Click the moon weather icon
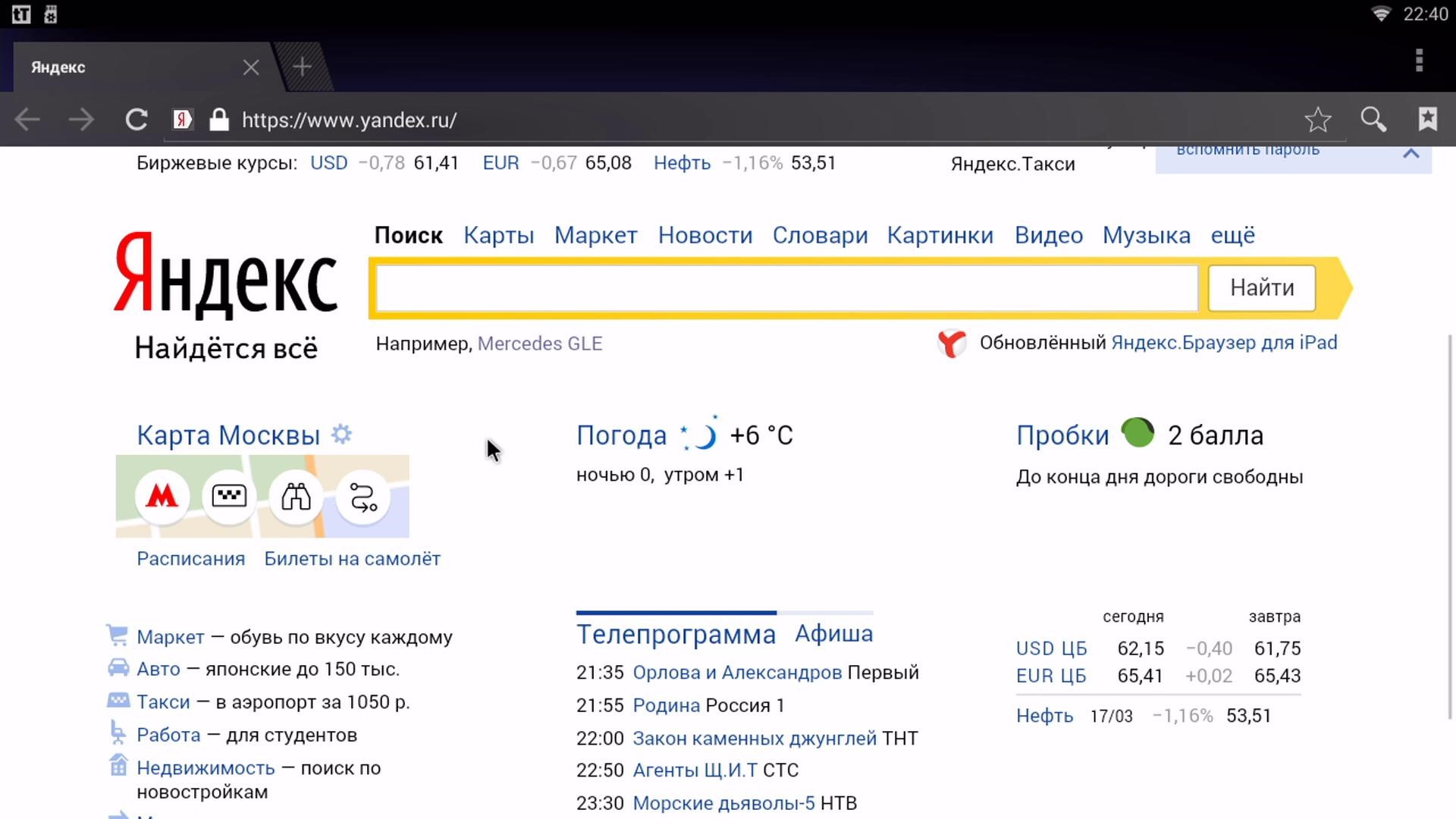Image resolution: width=1456 pixels, height=819 pixels. point(700,434)
